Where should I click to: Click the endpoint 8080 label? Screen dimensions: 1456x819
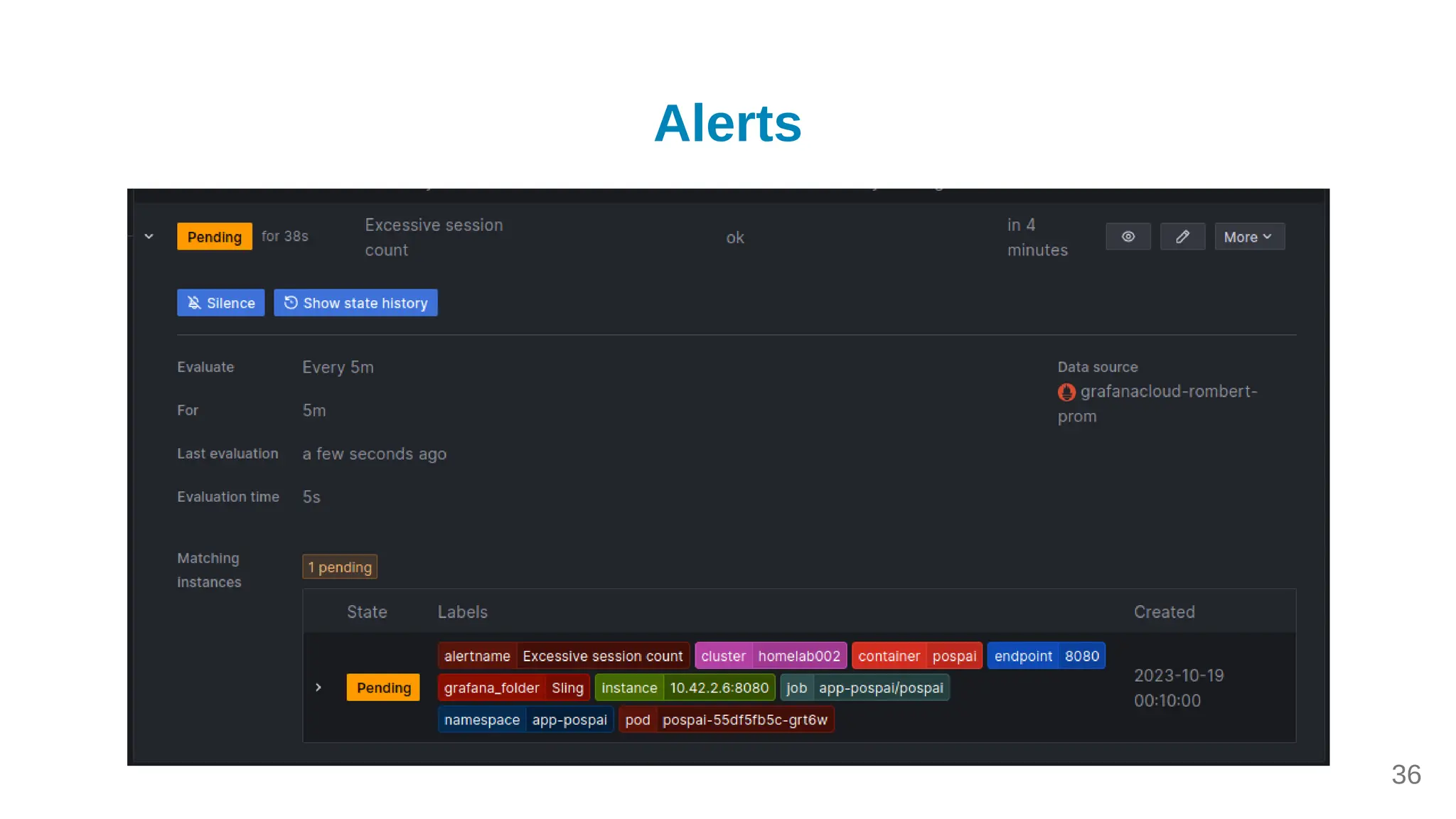(x=1046, y=656)
